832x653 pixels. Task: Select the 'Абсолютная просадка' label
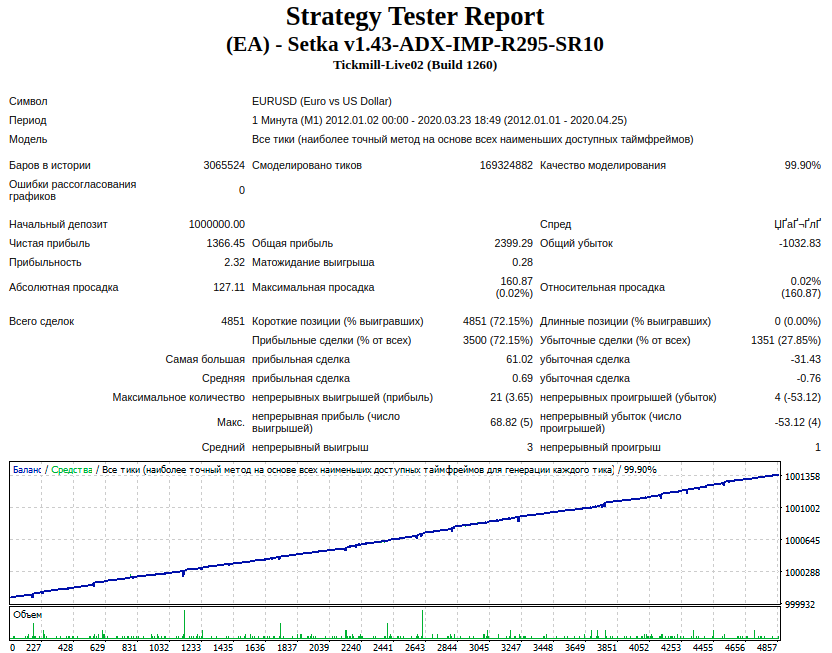[64, 288]
